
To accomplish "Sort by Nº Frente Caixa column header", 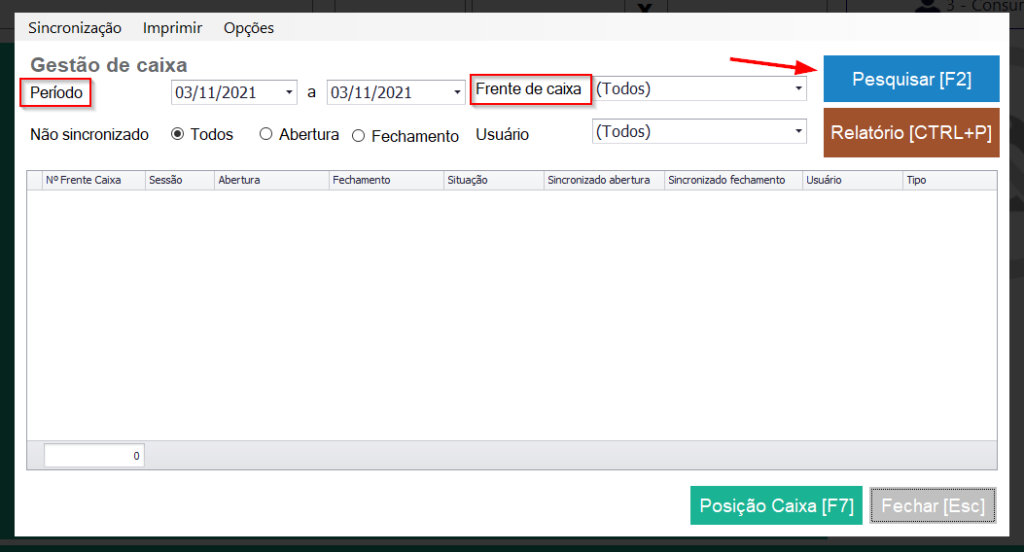I will tap(94, 180).
